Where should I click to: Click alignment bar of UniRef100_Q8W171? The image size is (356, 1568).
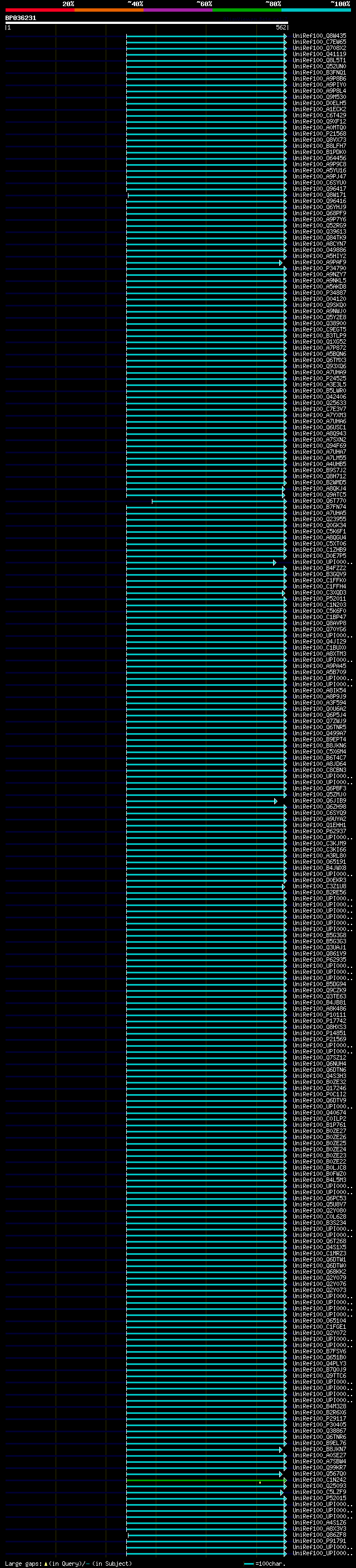point(207,195)
